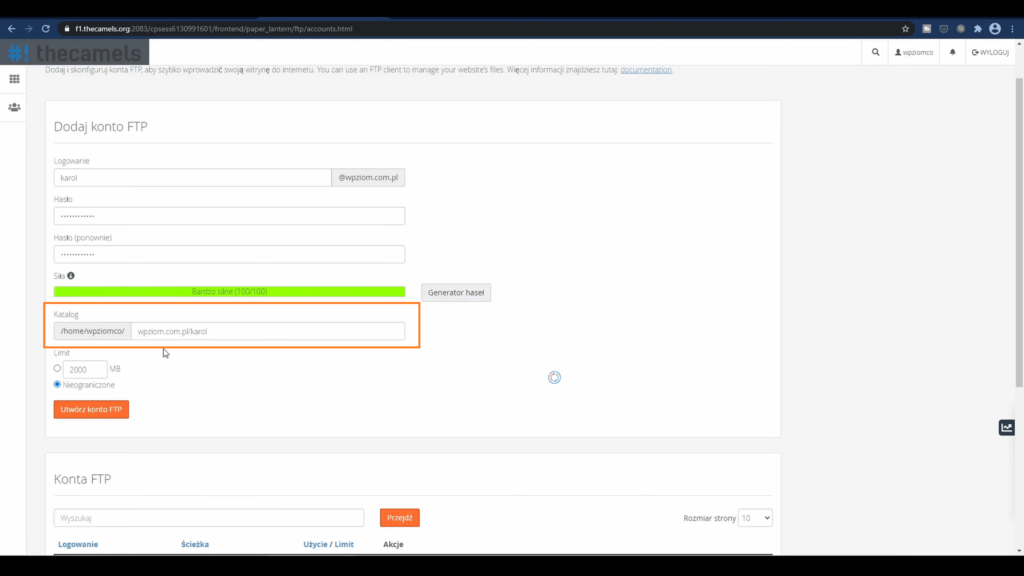Open the wpziomco user menu

pos(914,52)
